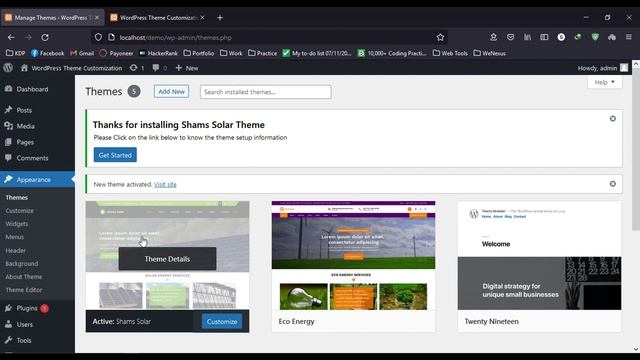Open the New content menu
Image resolution: width=640 pixels, height=360 pixels.
tap(187, 68)
